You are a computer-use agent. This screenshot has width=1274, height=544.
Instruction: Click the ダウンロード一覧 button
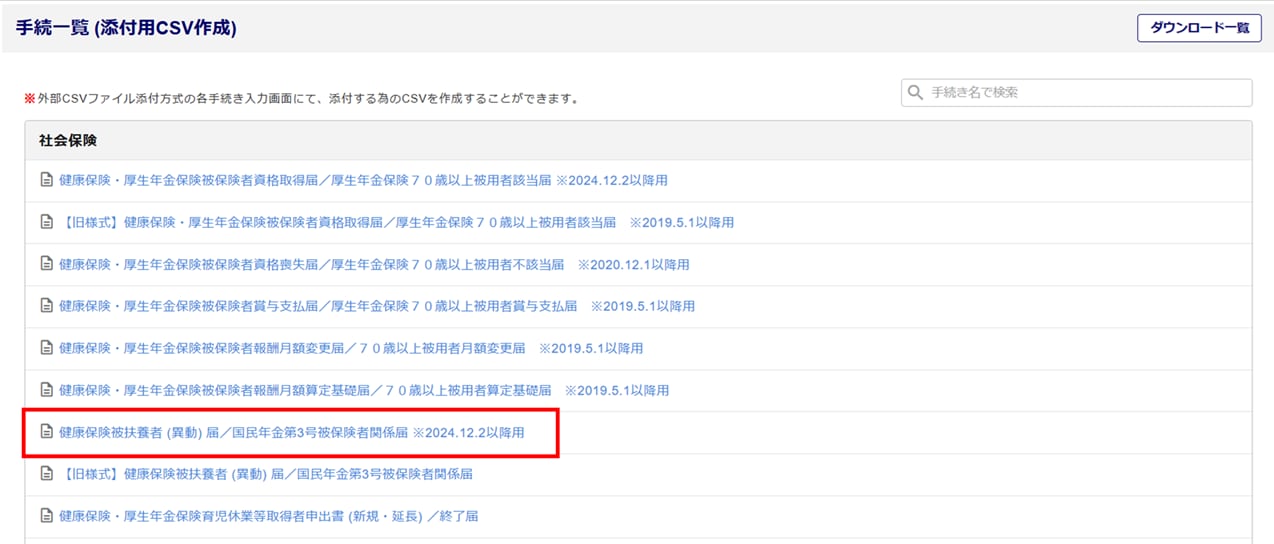(1199, 28)
